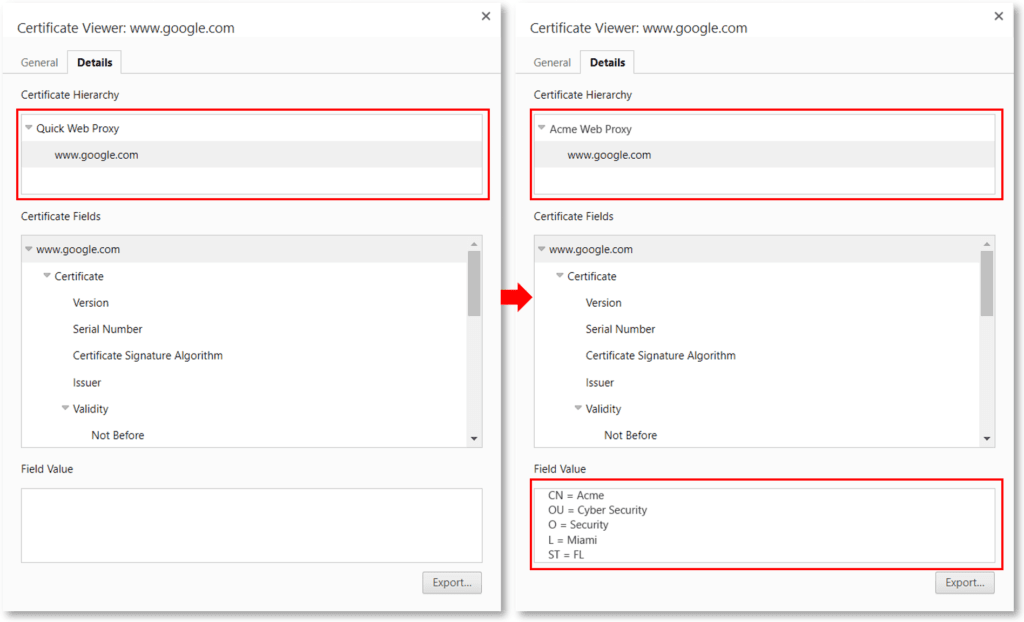Screen dimensions: 1024x622
Task: Select Version field in left viewer
Action: point(91,303)
